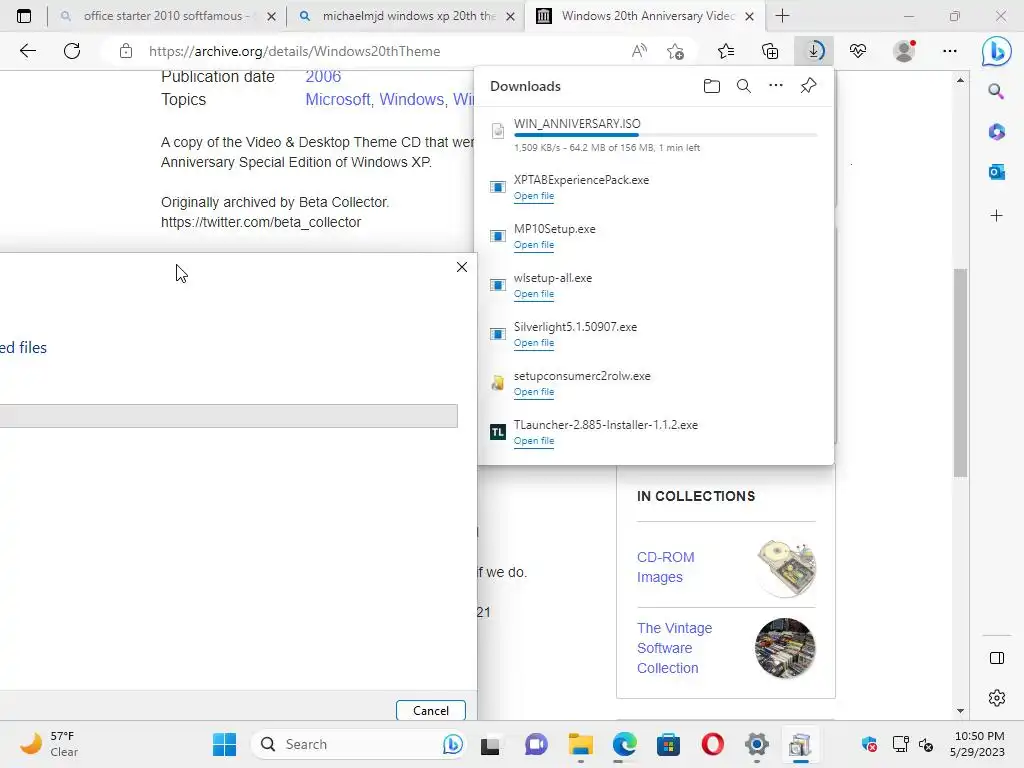Refresh the archive.org page

[72, 51]
